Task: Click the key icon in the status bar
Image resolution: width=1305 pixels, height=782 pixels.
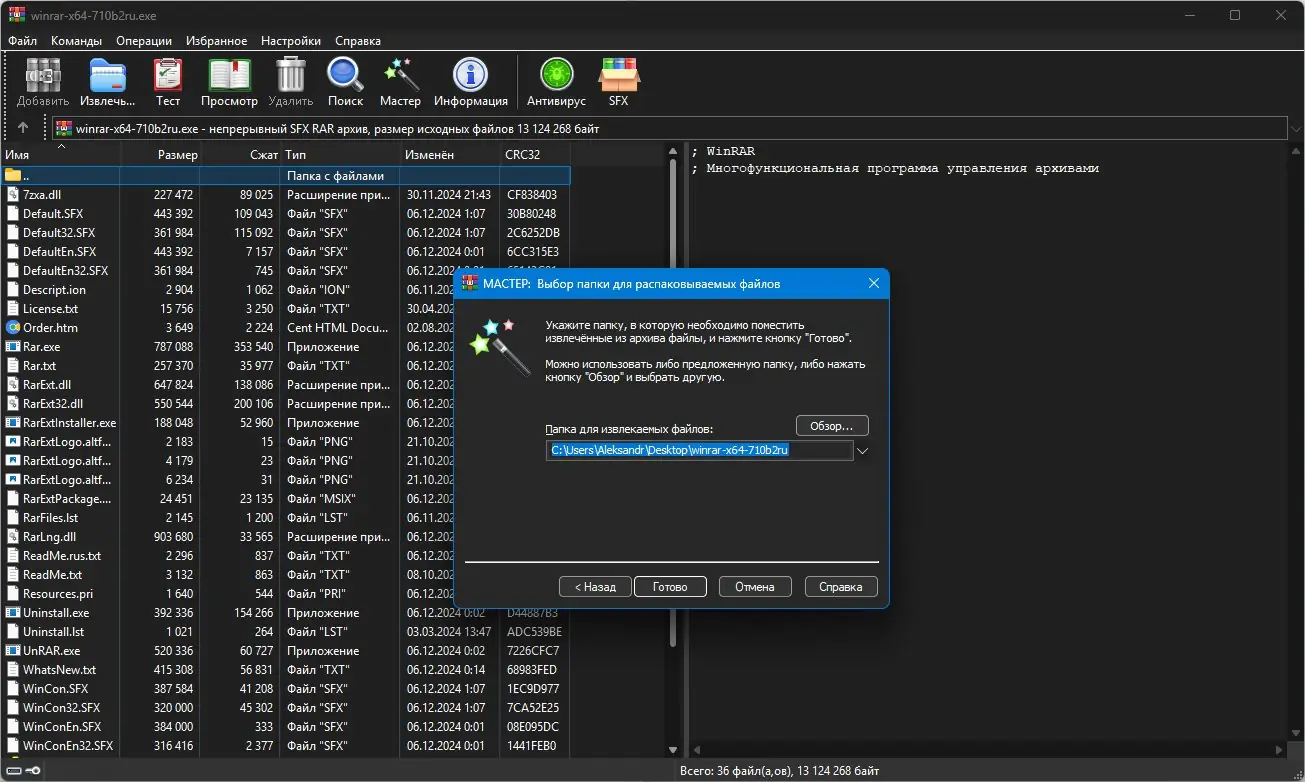Action: pyautogui.click(x=33, y=770)
